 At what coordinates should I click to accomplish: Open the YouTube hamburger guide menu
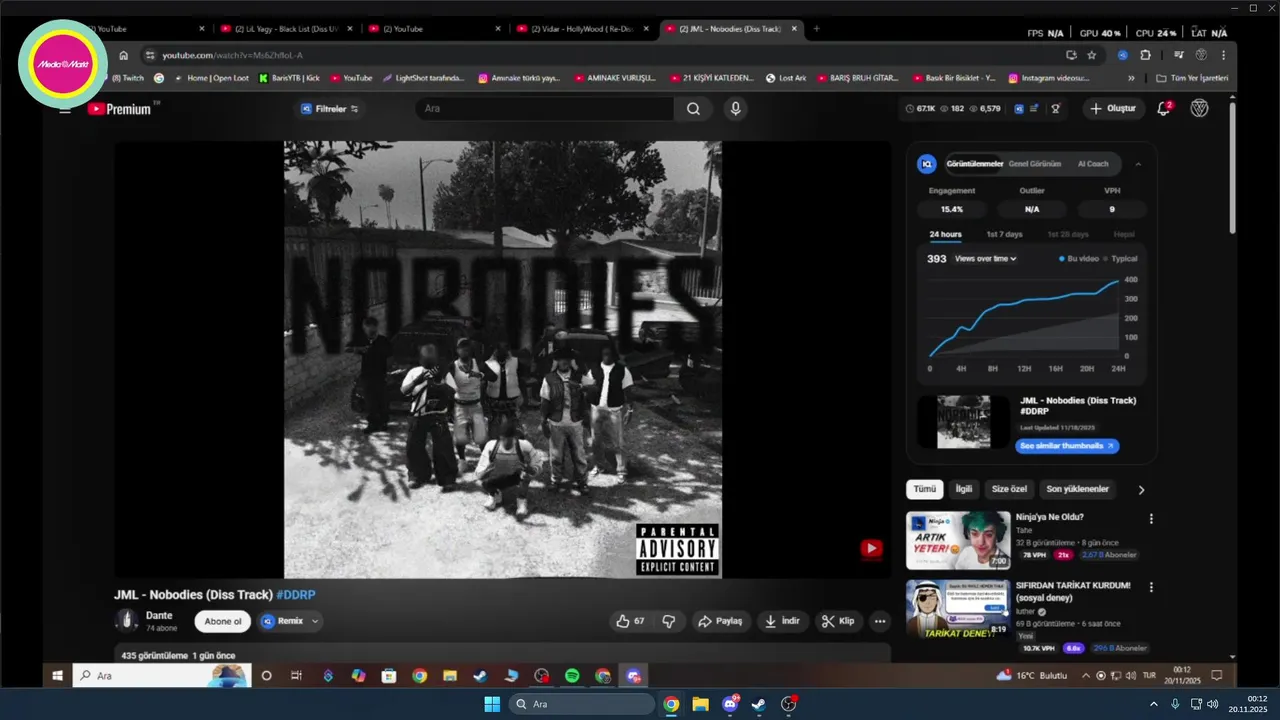coord(65,109)
